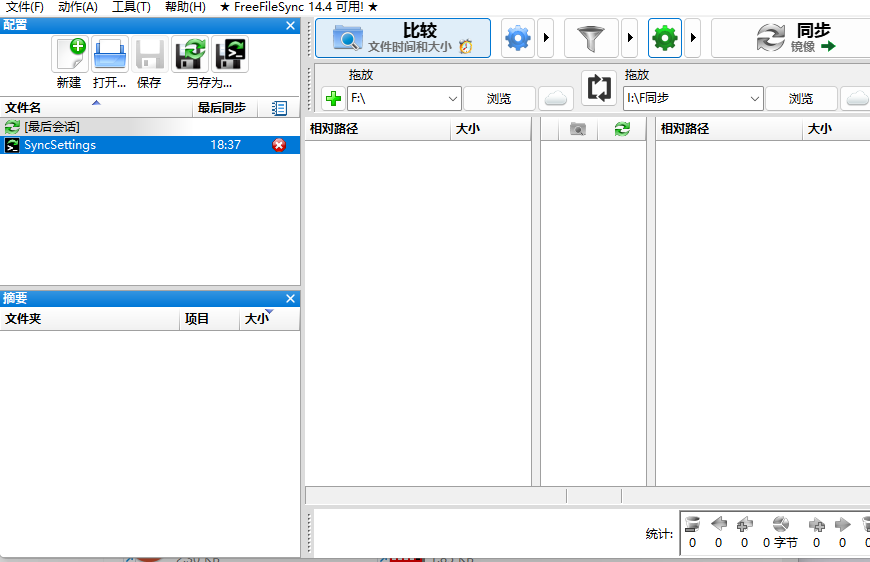This screenshot has height=562, width=870.
Task: Click the 18:37 last sync time
Action: coord(225,145)
